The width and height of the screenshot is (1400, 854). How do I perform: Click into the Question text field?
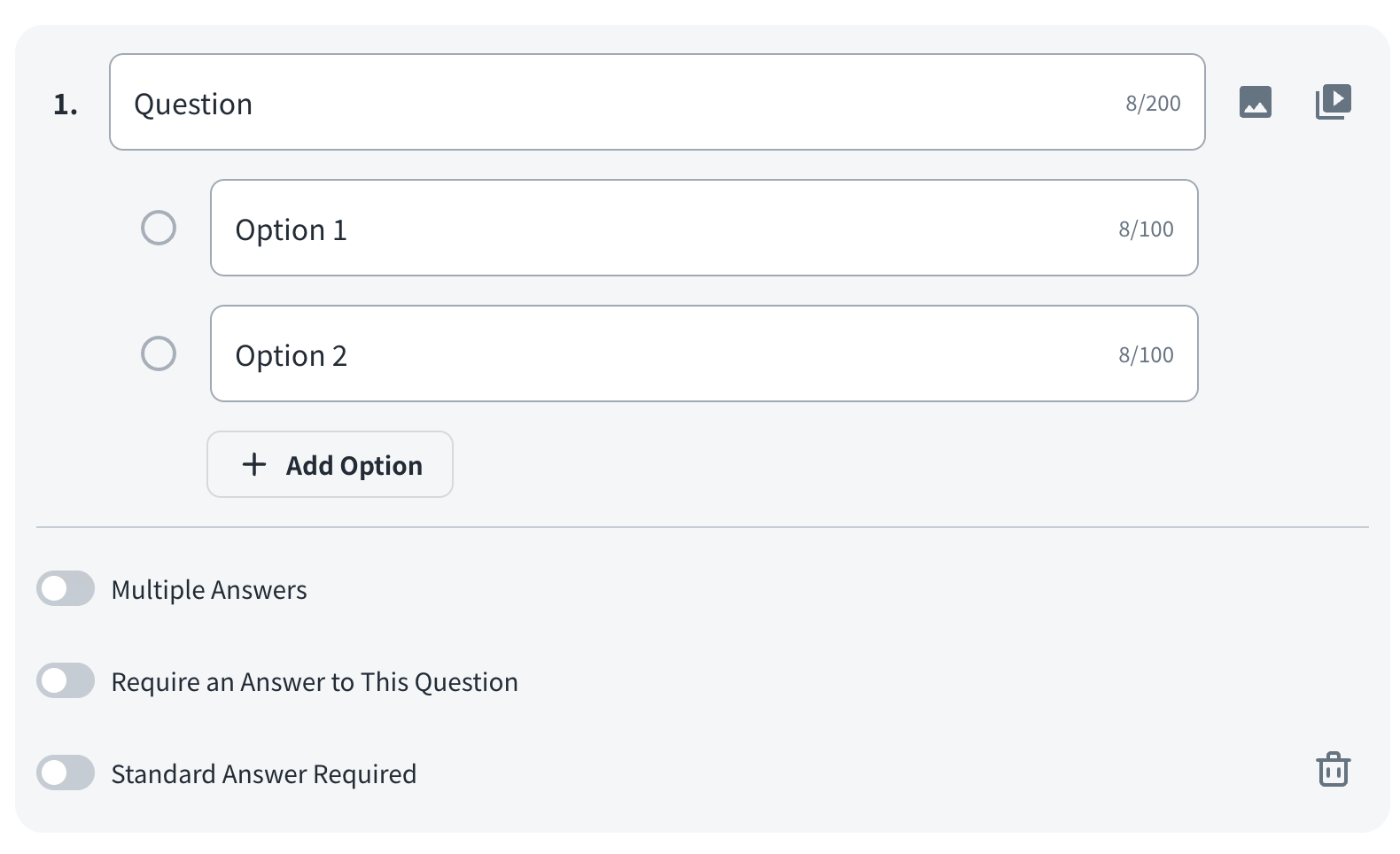620,103
